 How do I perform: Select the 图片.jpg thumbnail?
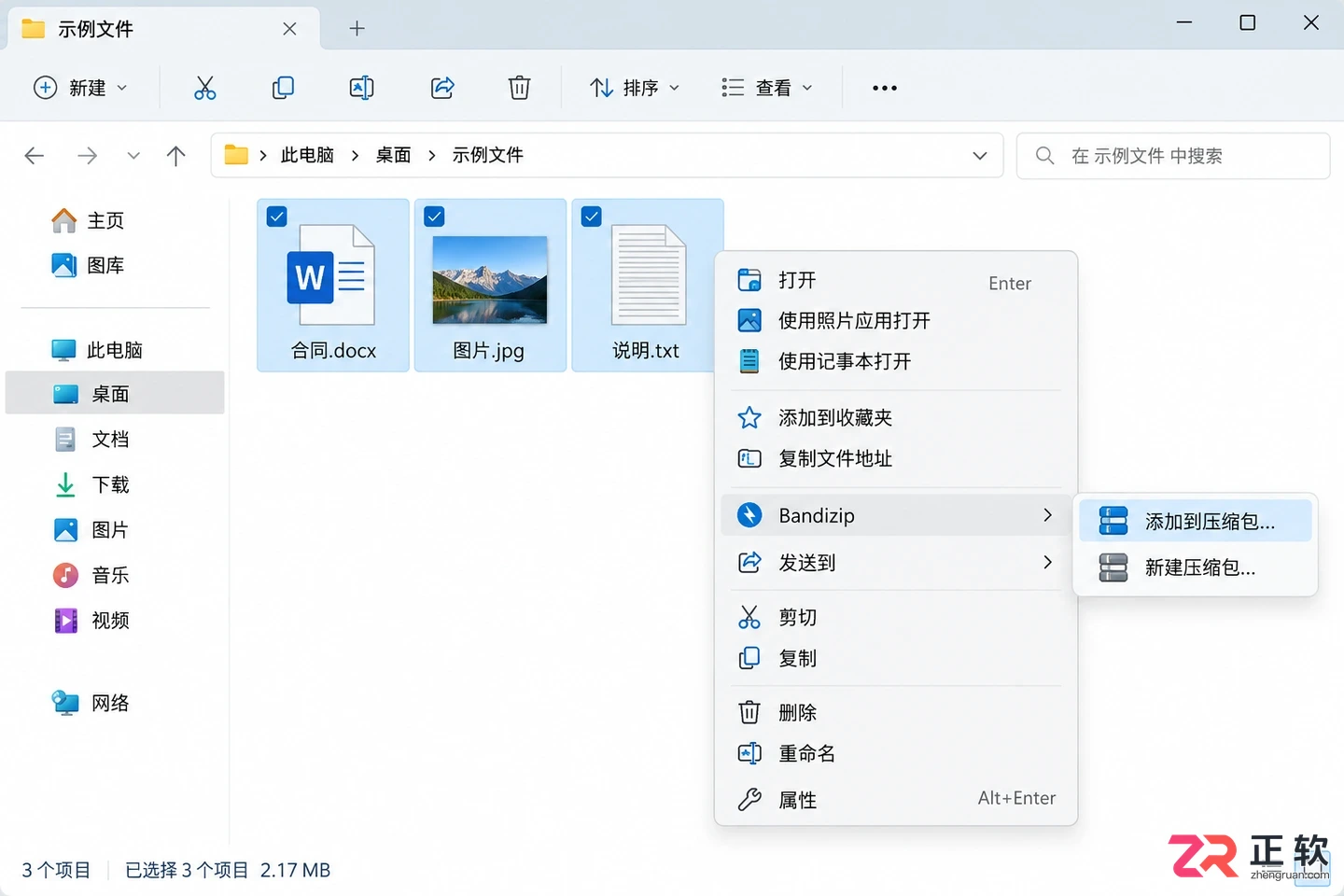click(490, 280)
